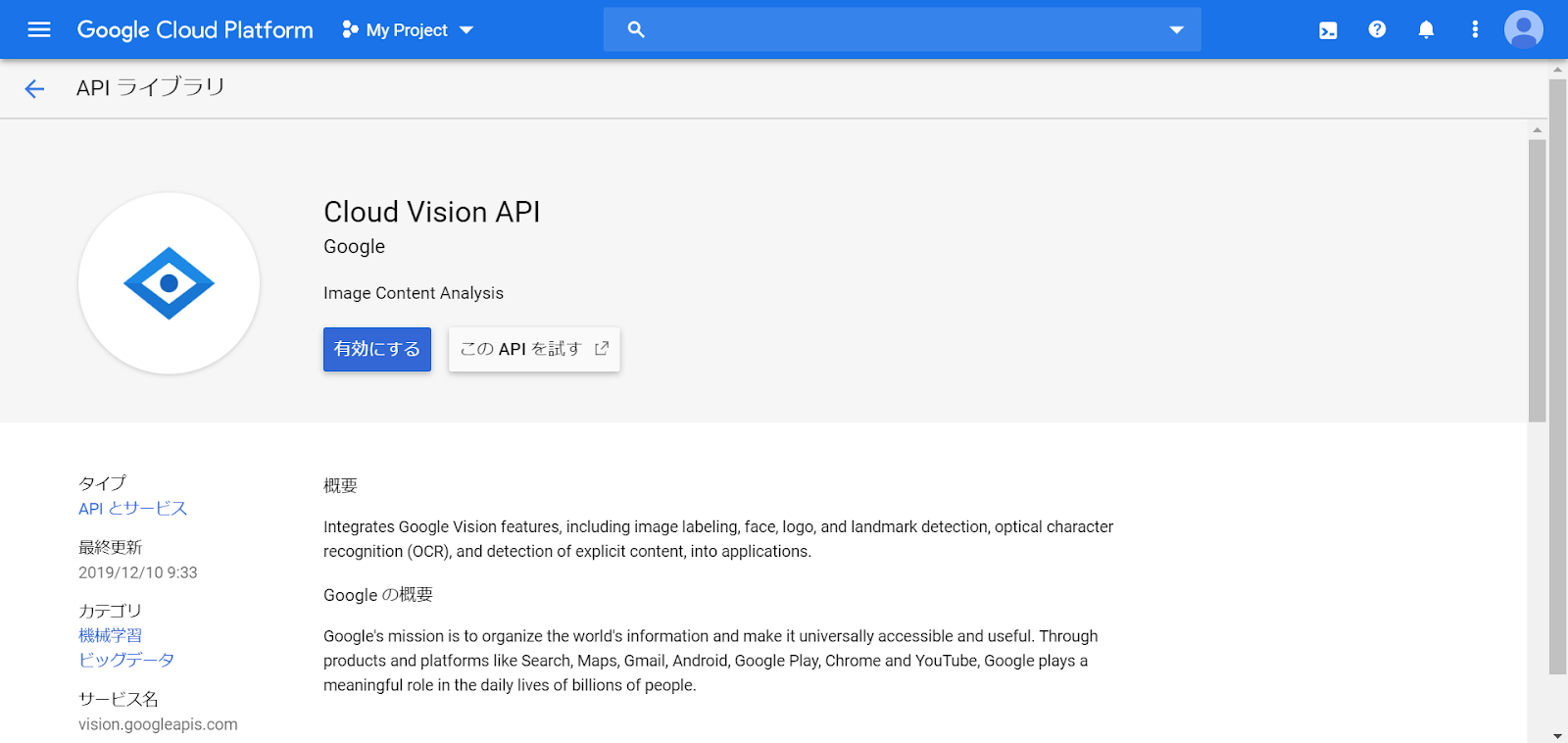This screenshot has width=1568, height=743.
Task: Open the help question mark icon
Action: click(1377, 29)
